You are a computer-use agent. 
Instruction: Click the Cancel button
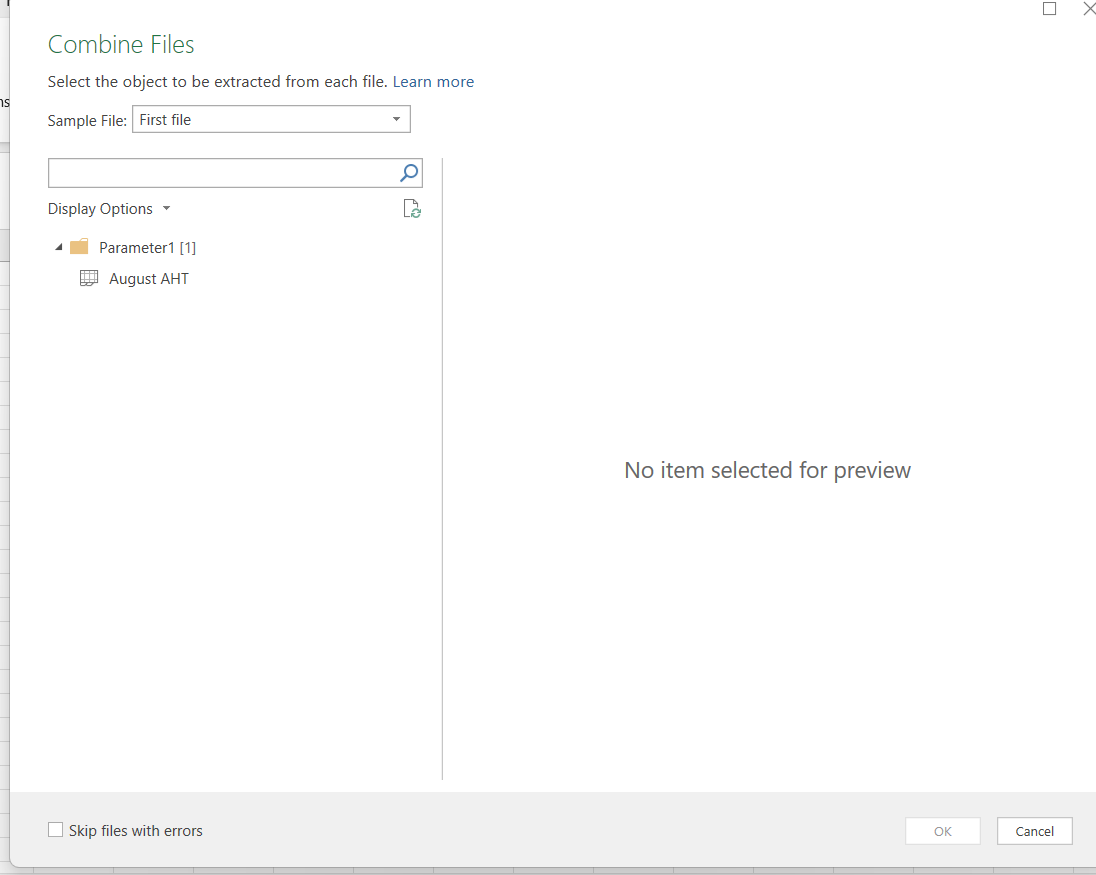tap(1034, 831)
